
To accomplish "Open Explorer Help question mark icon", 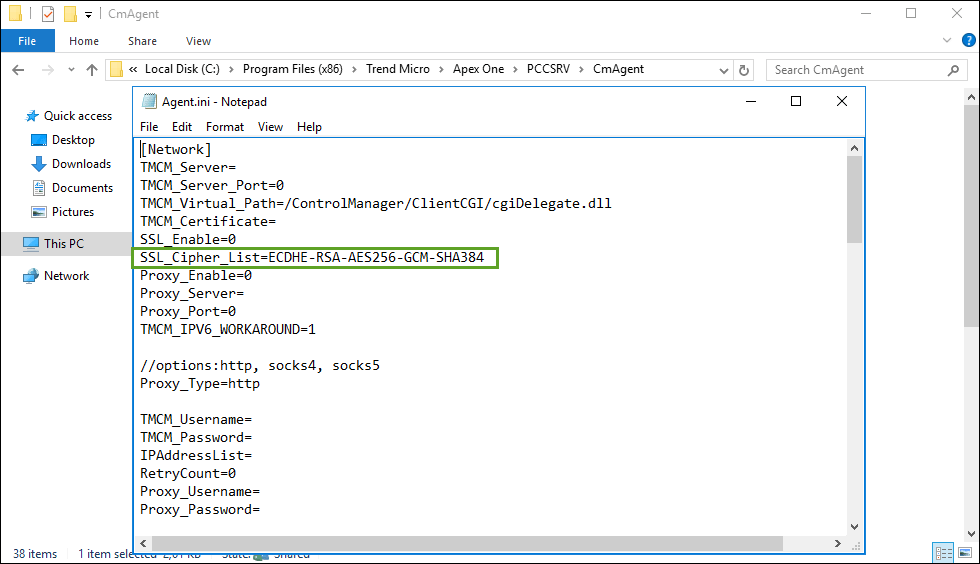I will point(966,41).
